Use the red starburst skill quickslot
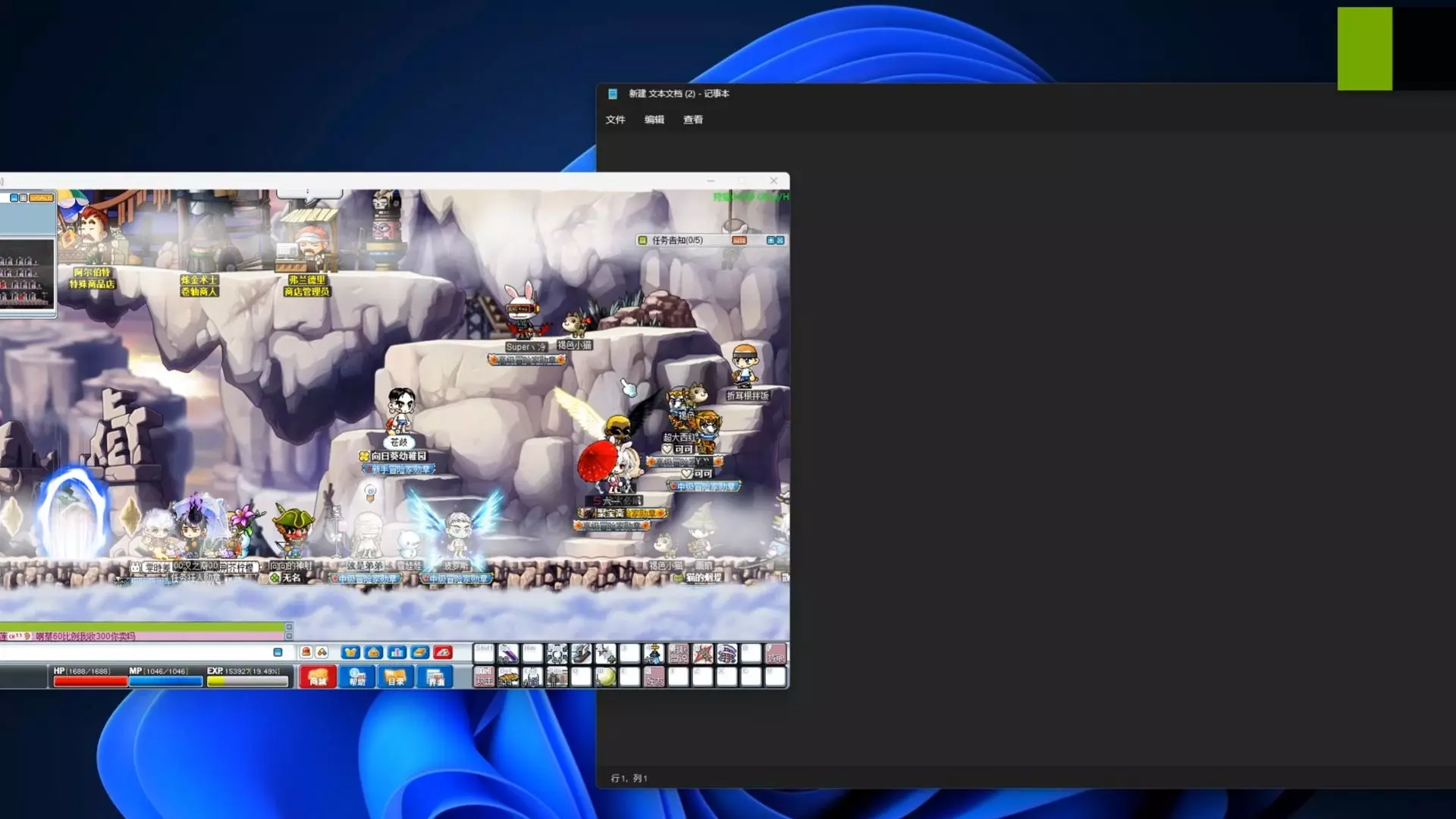 coord(702,654)
